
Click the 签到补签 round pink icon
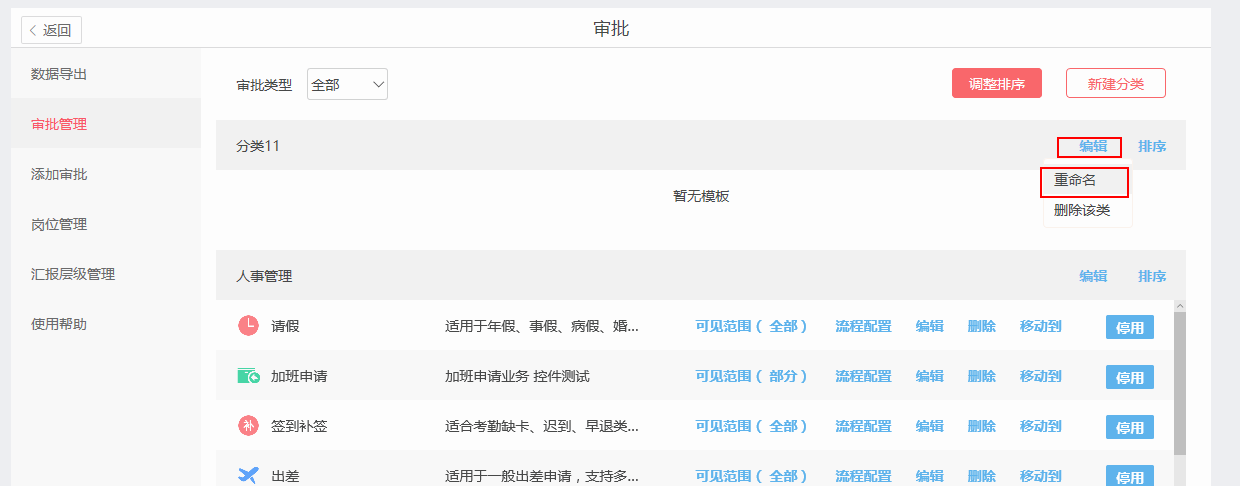[248, 426]
